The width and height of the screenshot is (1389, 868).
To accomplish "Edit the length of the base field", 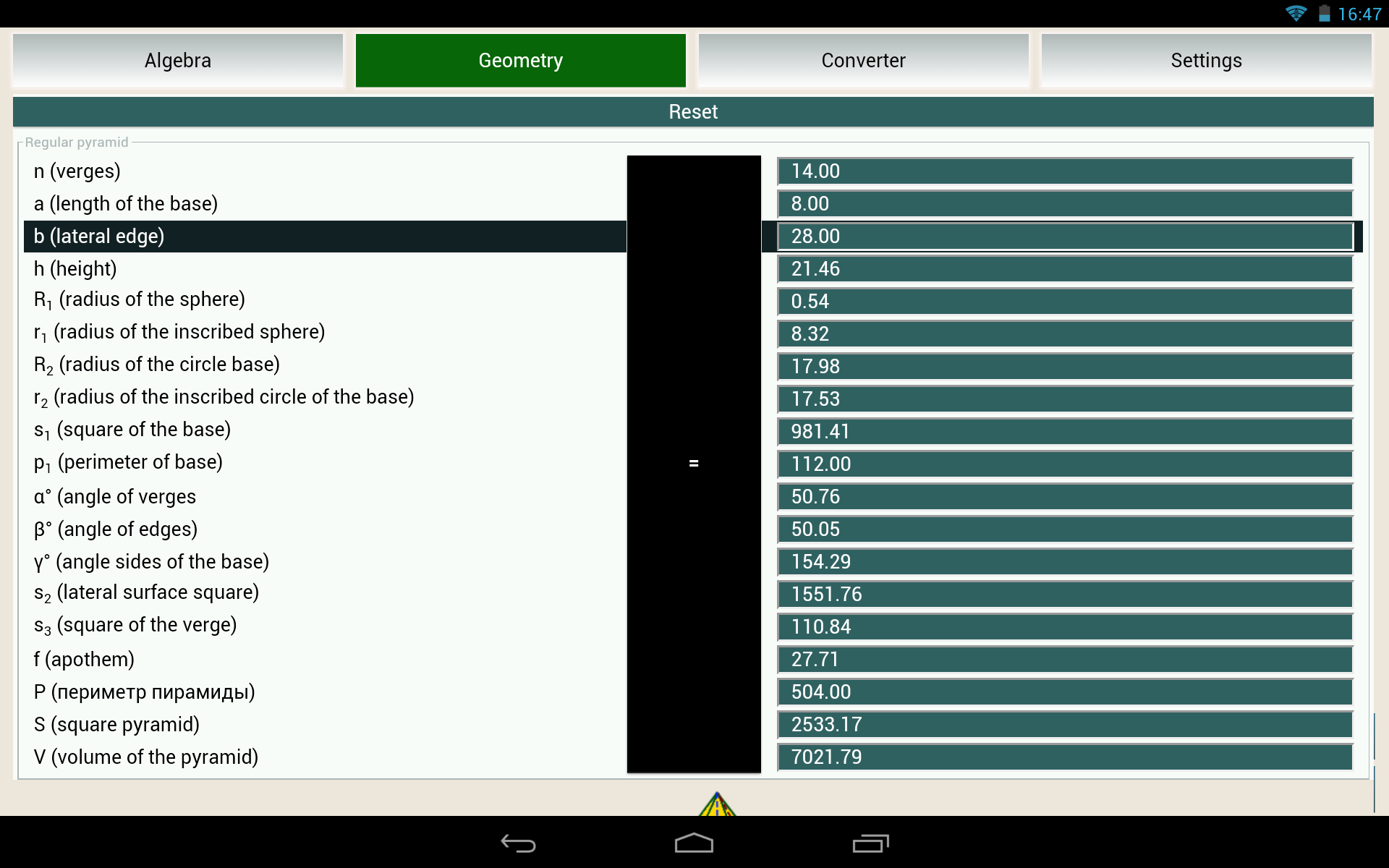I will [1064, 204].
